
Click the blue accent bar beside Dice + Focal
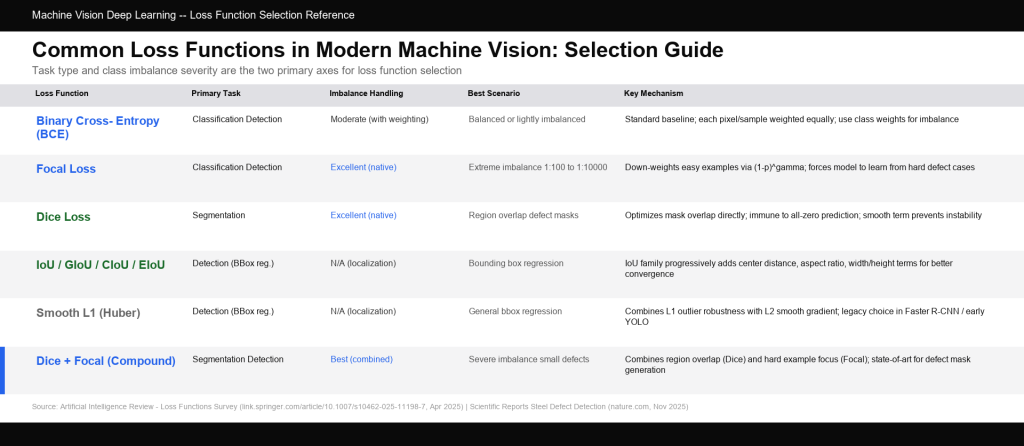(x=3, y=370)
